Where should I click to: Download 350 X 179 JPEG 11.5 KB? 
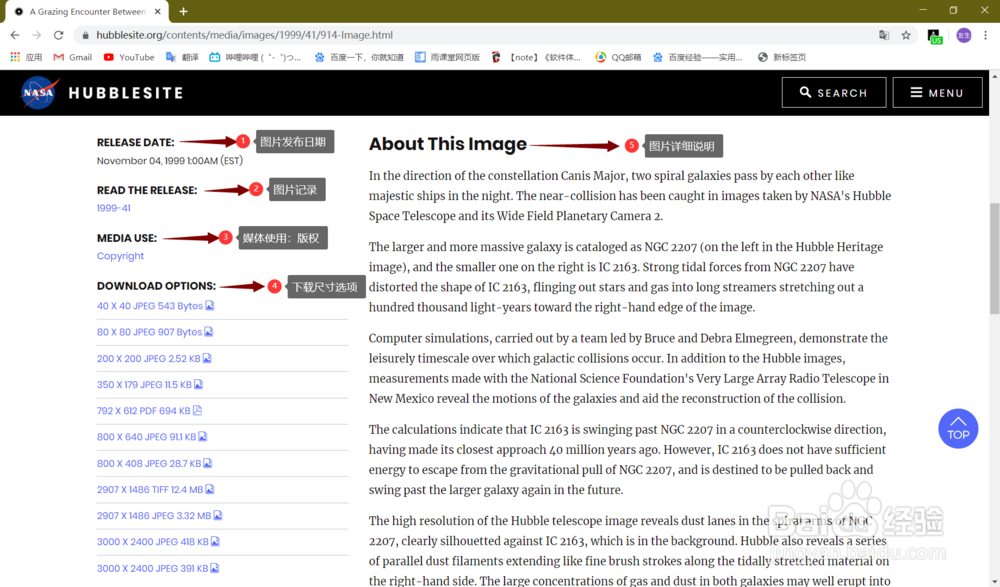[x=150, y=385]
